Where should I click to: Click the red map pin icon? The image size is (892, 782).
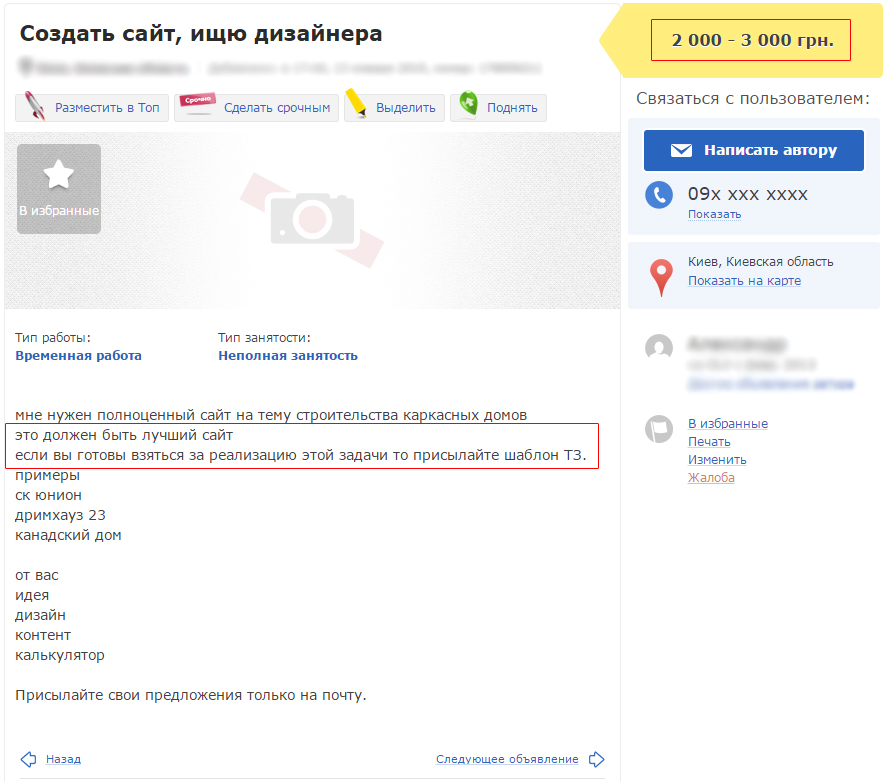(x=661, y=277)
